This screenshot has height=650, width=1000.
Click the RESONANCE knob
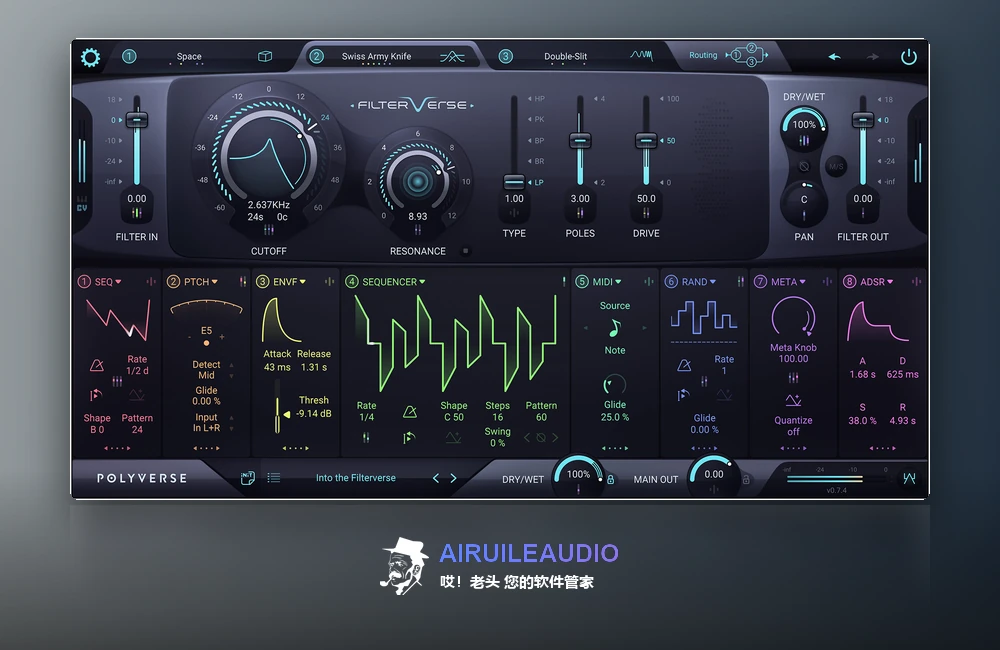(418, 181)
